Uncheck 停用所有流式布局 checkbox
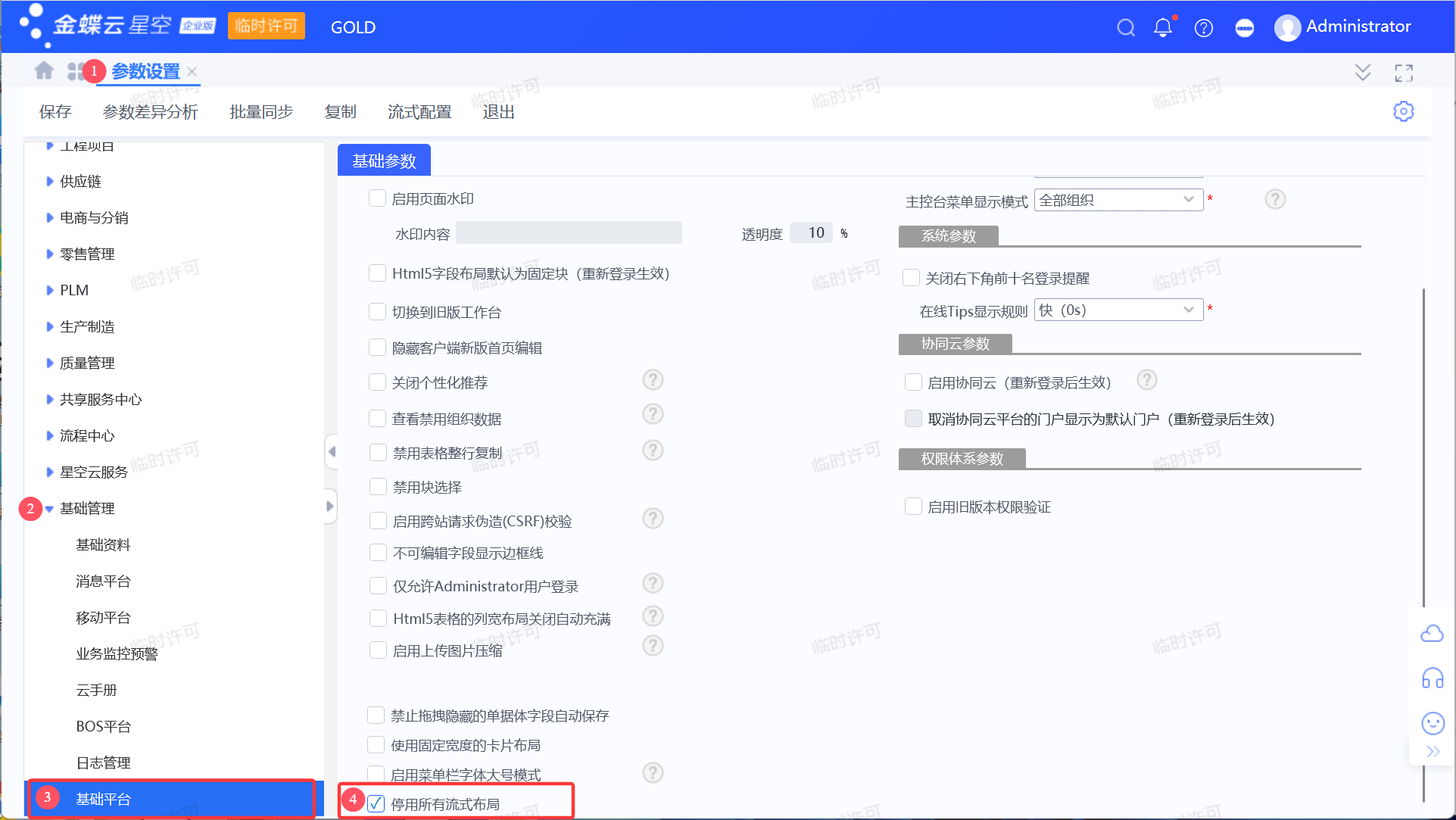This screenshot has height=820, width=1456. tap(376, 803)
